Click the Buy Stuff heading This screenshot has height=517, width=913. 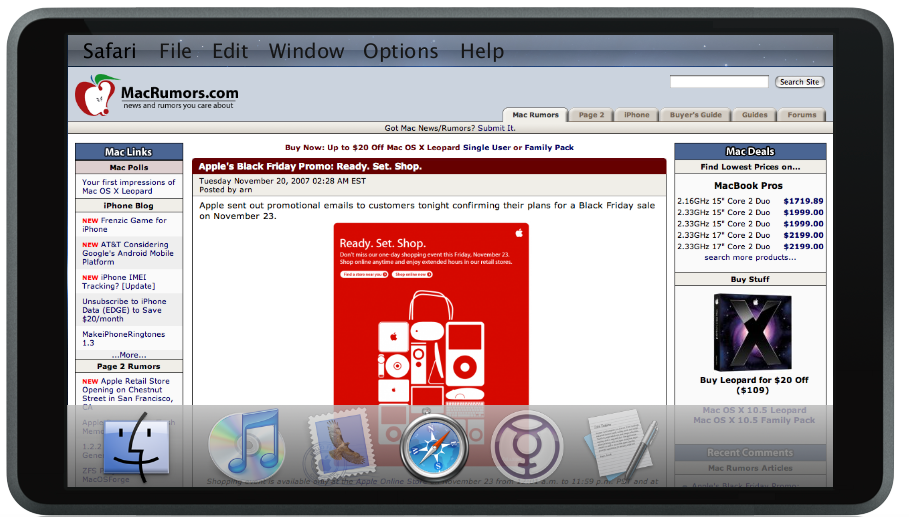750,279
